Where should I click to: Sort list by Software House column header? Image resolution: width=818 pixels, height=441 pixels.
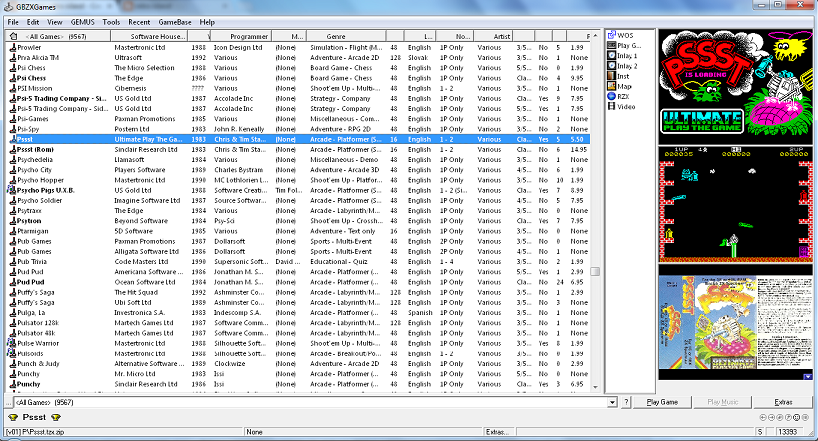point(149,37)
